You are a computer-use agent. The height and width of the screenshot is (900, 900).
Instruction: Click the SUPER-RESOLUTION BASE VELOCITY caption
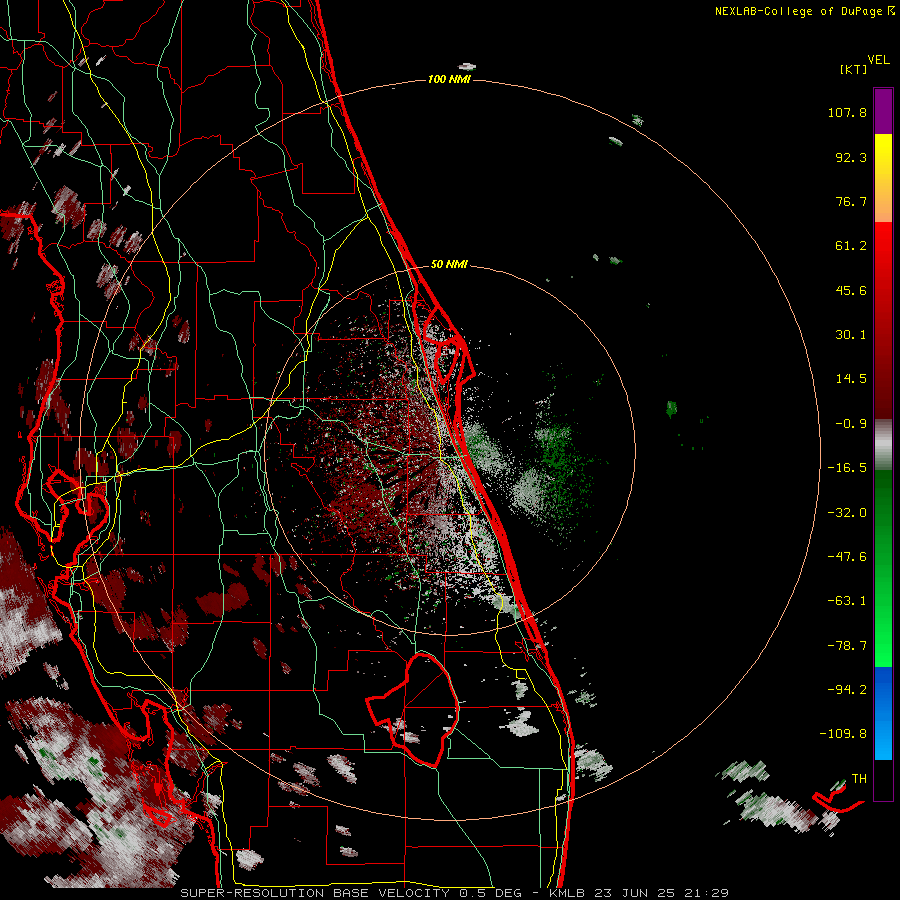(x=315, y=893)
